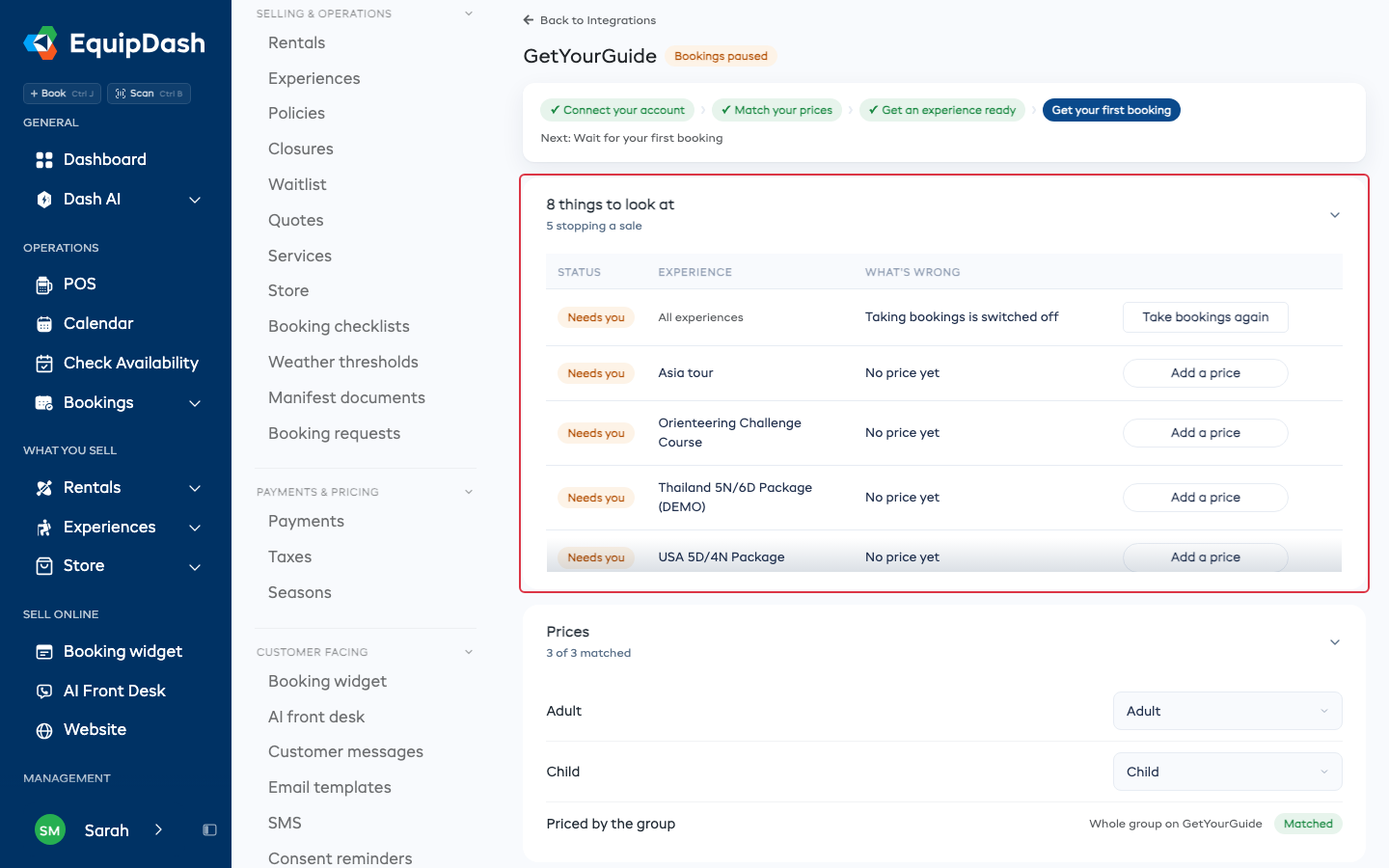Viewport: 1389px width, 868px height.
Task: Select Get an experience ready step
Action: pos(941,110)
